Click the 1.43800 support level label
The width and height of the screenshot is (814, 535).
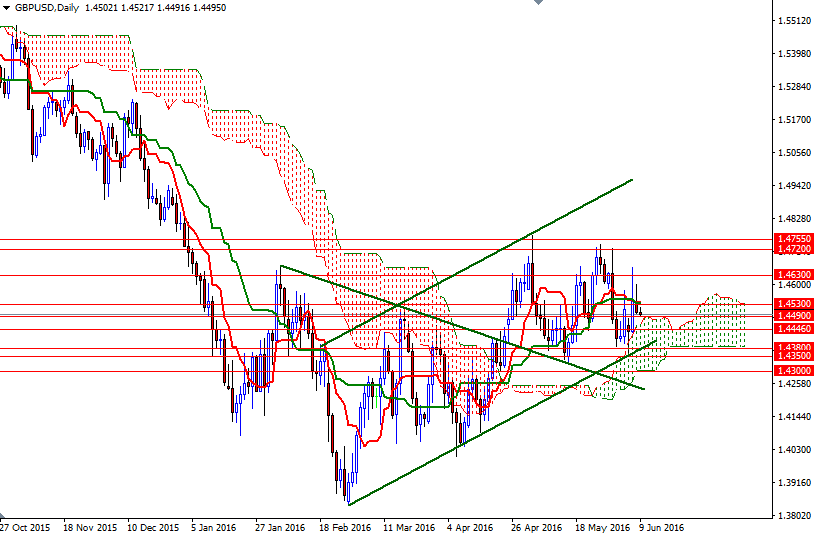click(793, 347)
